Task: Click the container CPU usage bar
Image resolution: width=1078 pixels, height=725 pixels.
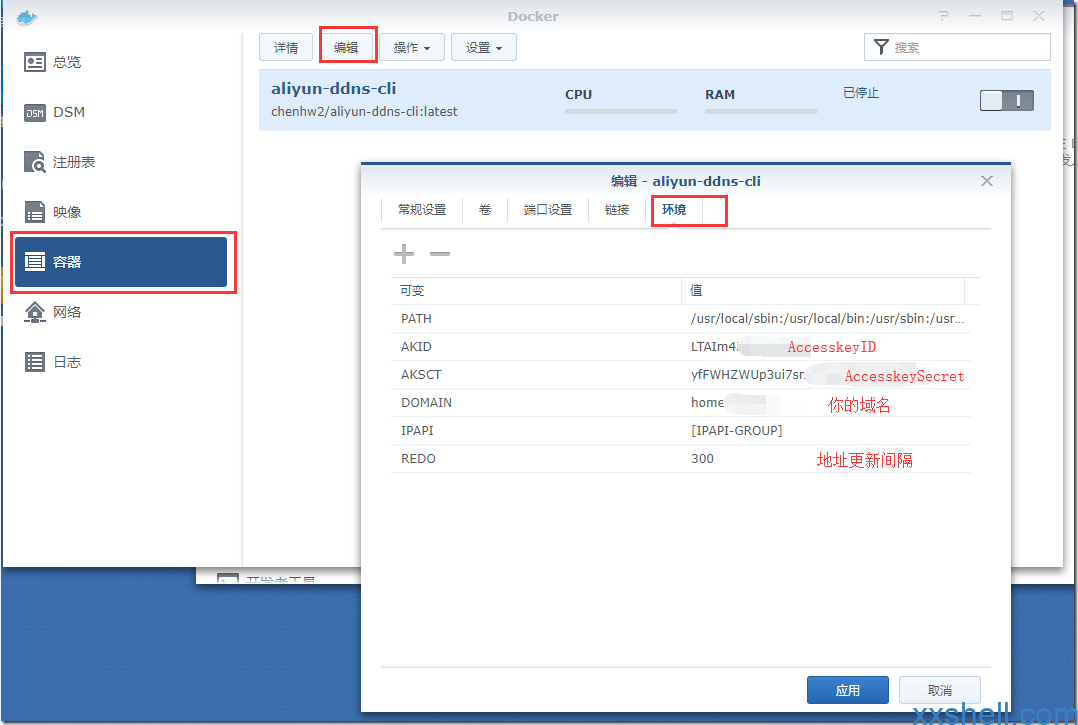Action: pos(621,111)
